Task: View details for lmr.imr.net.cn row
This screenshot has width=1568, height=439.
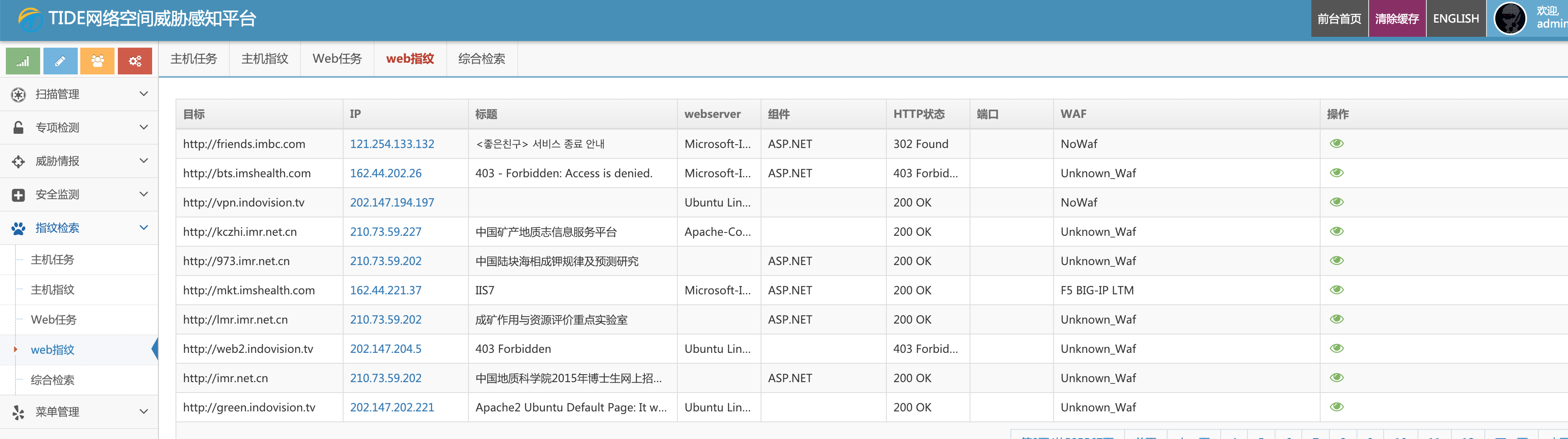Action: pos(1337,319)
